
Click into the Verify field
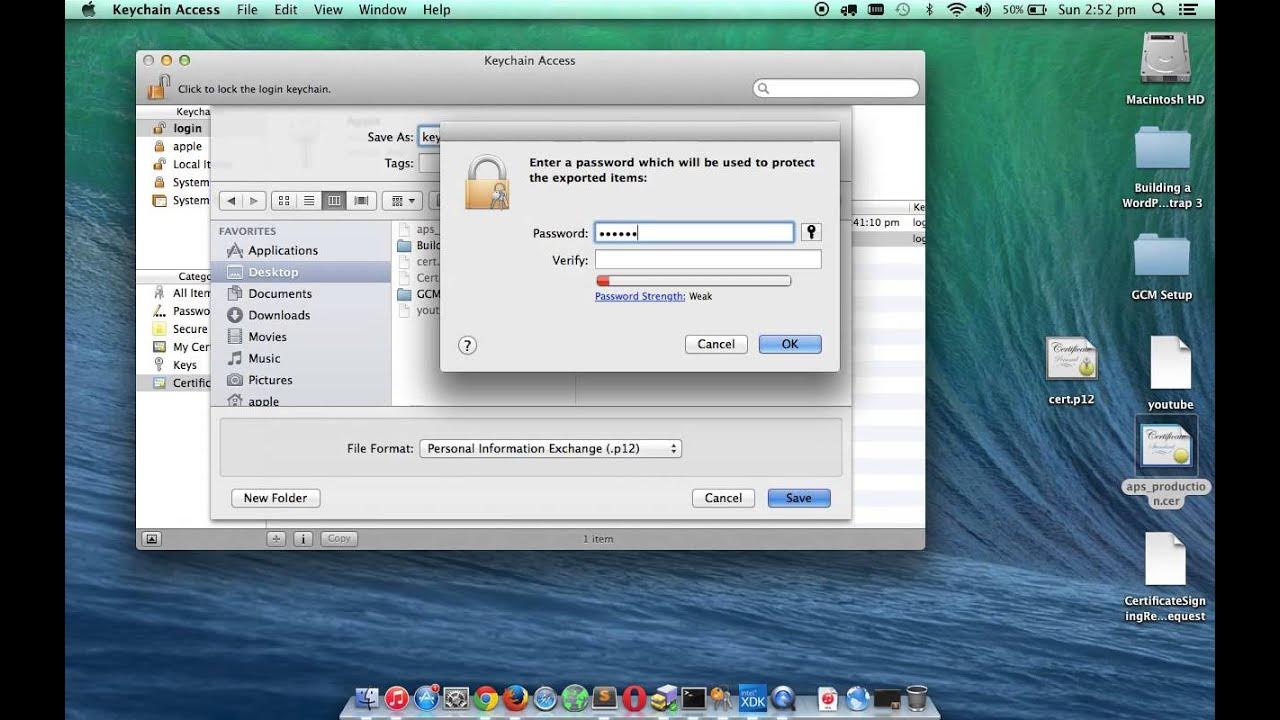click(x=708, y=260)
